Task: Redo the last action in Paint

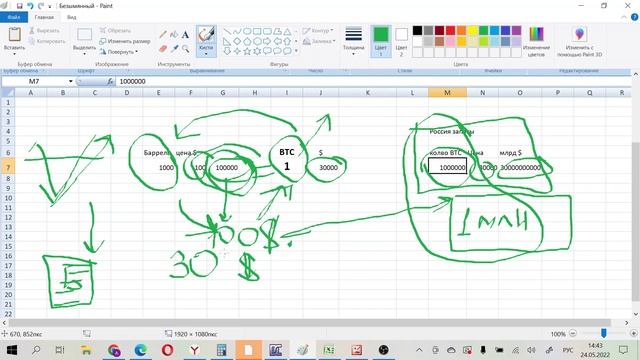Action: (40, 6)
